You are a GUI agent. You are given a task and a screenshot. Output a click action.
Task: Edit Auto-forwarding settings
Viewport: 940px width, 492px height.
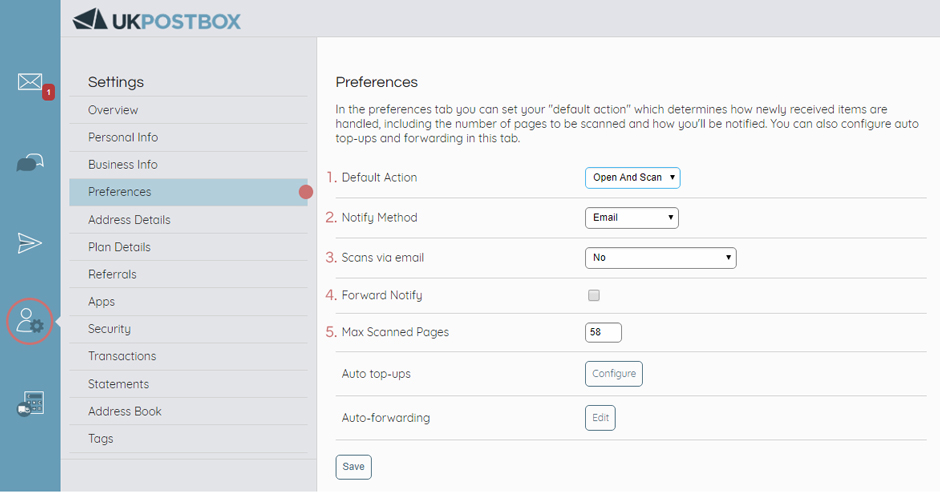[600, 418]
